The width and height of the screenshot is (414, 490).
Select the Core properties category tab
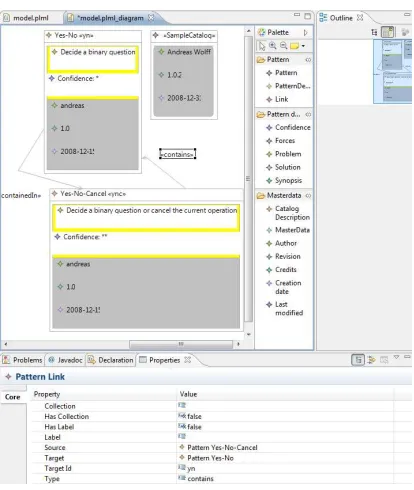click(x=13, y=397)
